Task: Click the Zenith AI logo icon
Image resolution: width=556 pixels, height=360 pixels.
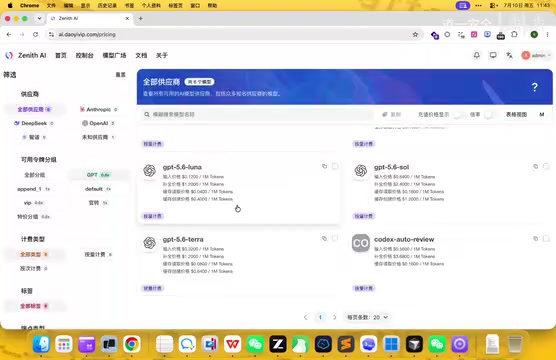Action: click(9, 55)
